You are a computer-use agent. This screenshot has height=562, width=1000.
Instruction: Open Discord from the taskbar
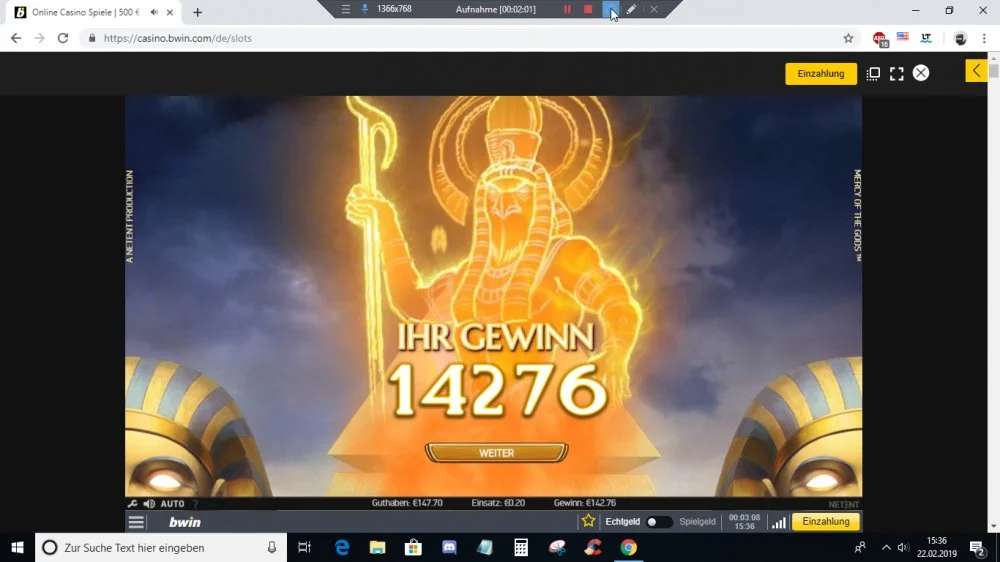[449, 547]
